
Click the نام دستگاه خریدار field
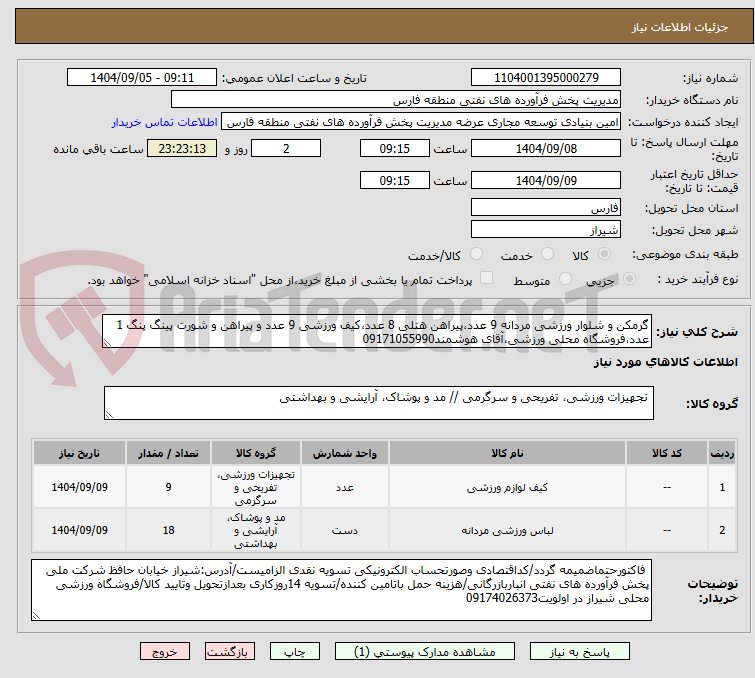396,100
